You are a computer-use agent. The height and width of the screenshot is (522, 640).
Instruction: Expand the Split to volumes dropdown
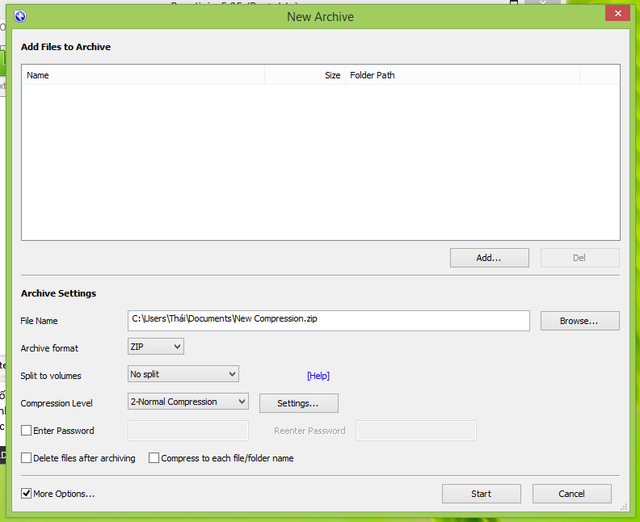click(x=183, y=374)
